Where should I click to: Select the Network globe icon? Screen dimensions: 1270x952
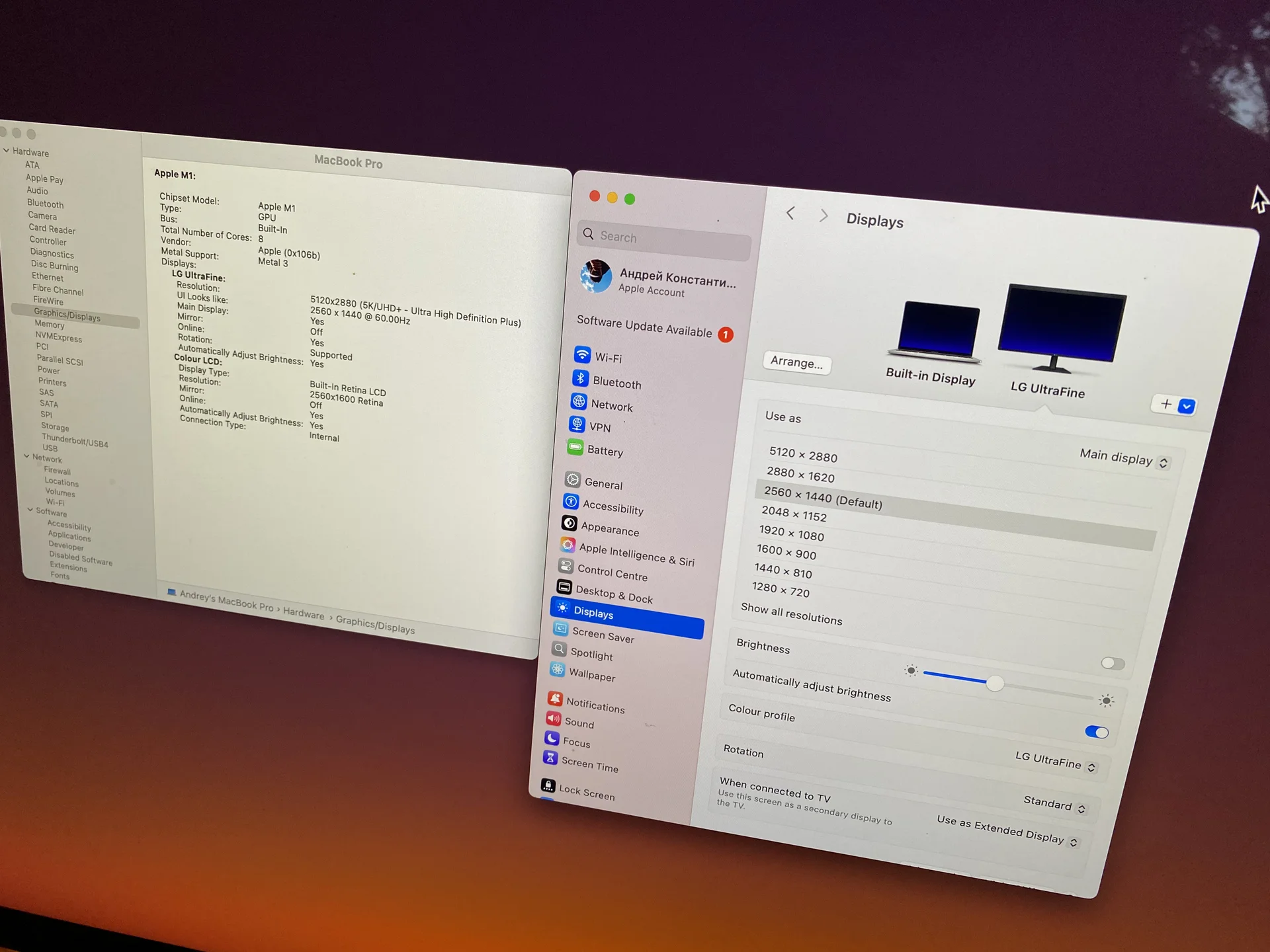click(x=579, y=401)
